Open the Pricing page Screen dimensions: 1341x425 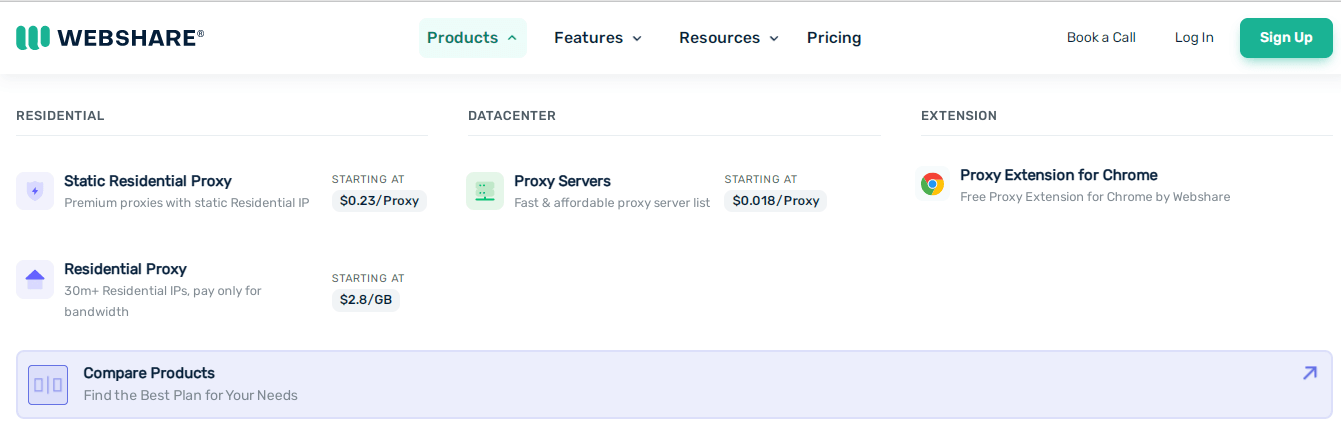(x=834, y=38)
